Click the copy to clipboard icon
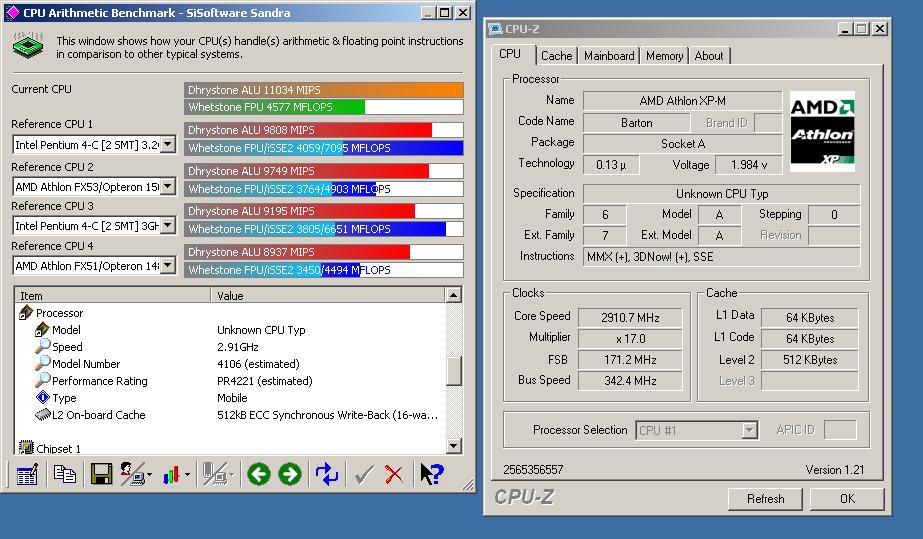This screenshot has width=923, height=539. (x=65, y=474)
